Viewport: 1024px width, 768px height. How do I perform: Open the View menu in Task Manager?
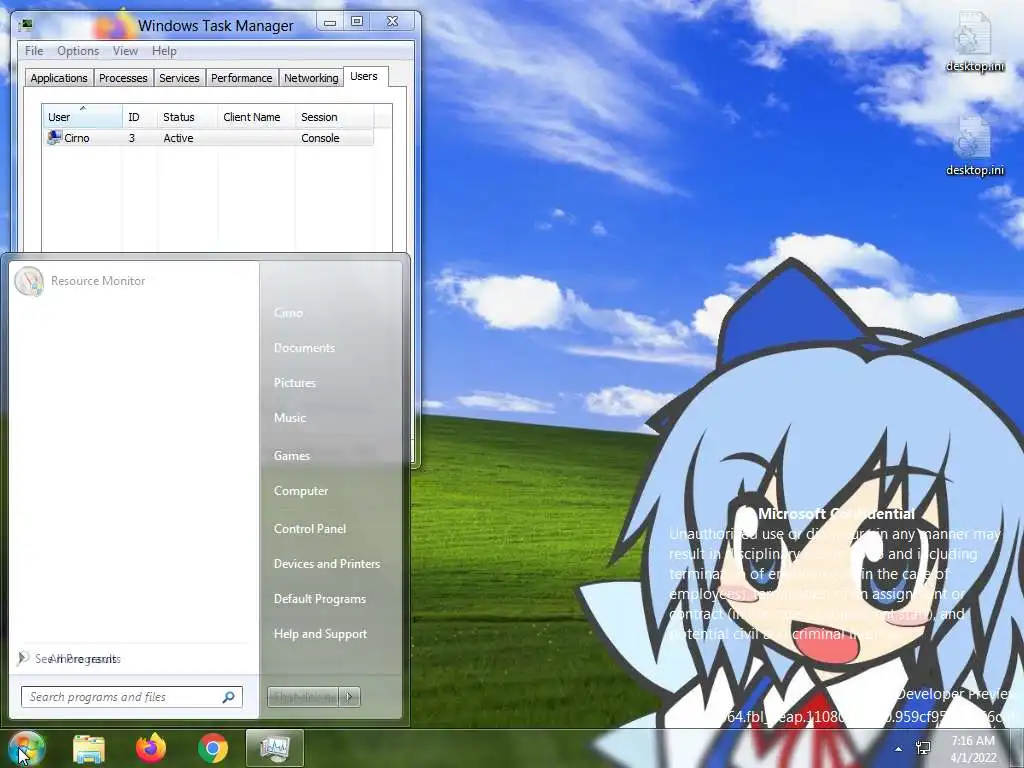click(125, 51)
